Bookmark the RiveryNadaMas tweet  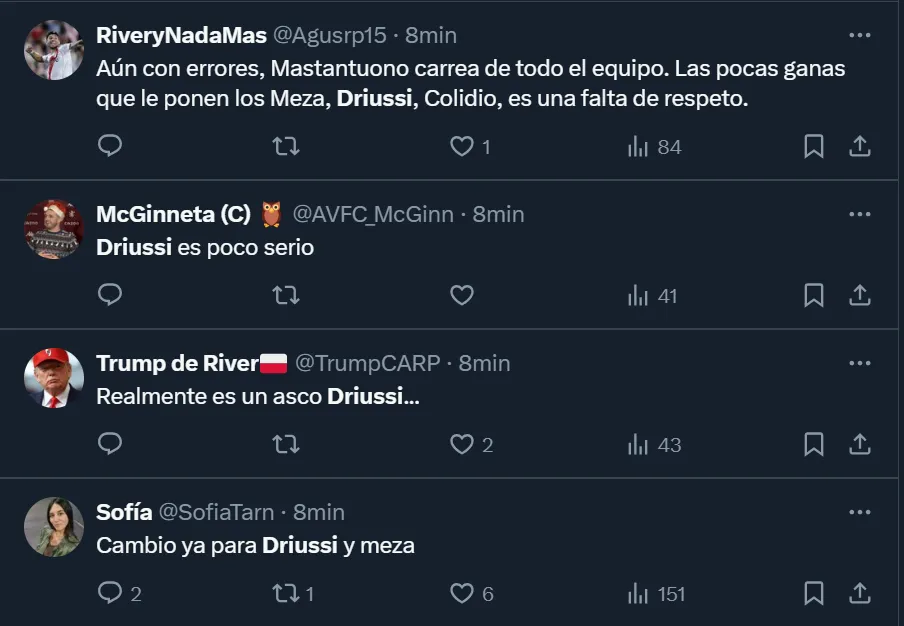[814, 147]
